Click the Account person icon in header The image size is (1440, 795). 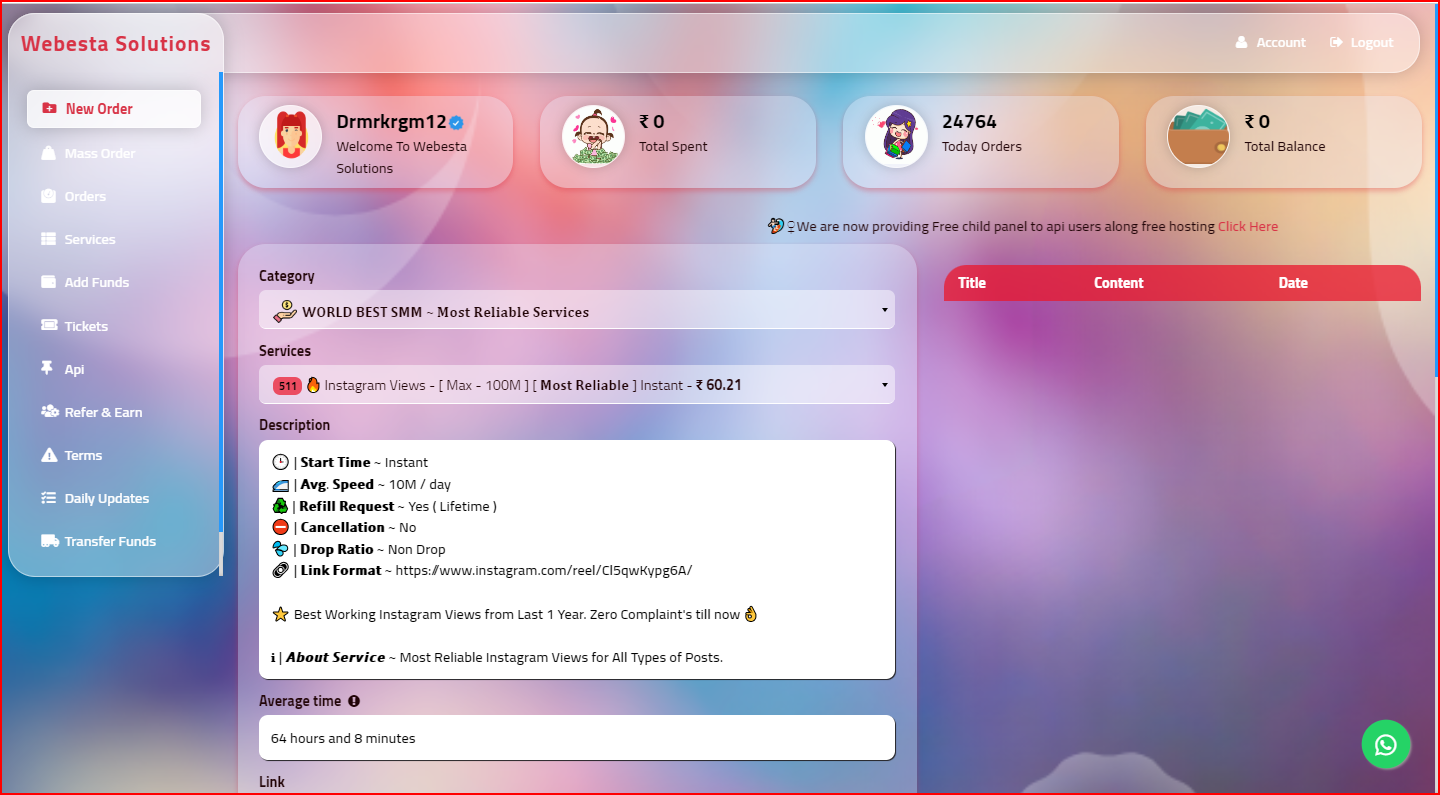pos(1241,43)
